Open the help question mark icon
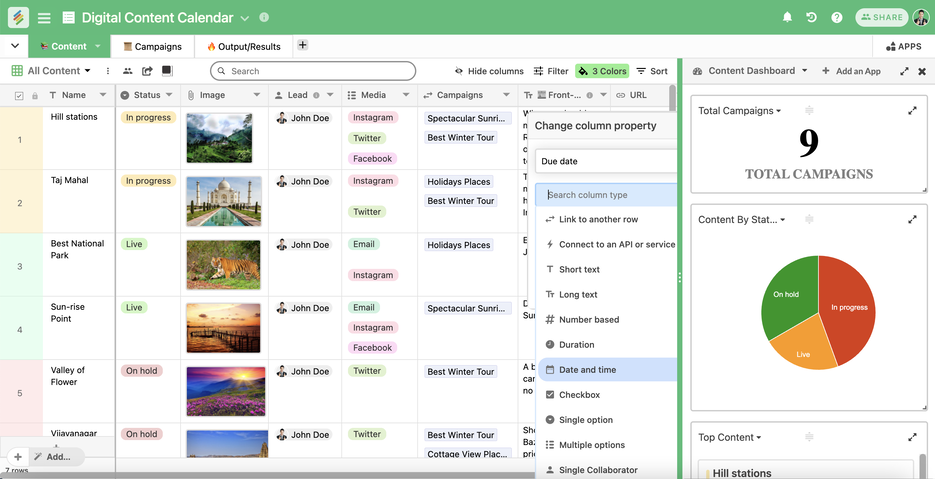 pyautogui.click(x=837, y=17)
